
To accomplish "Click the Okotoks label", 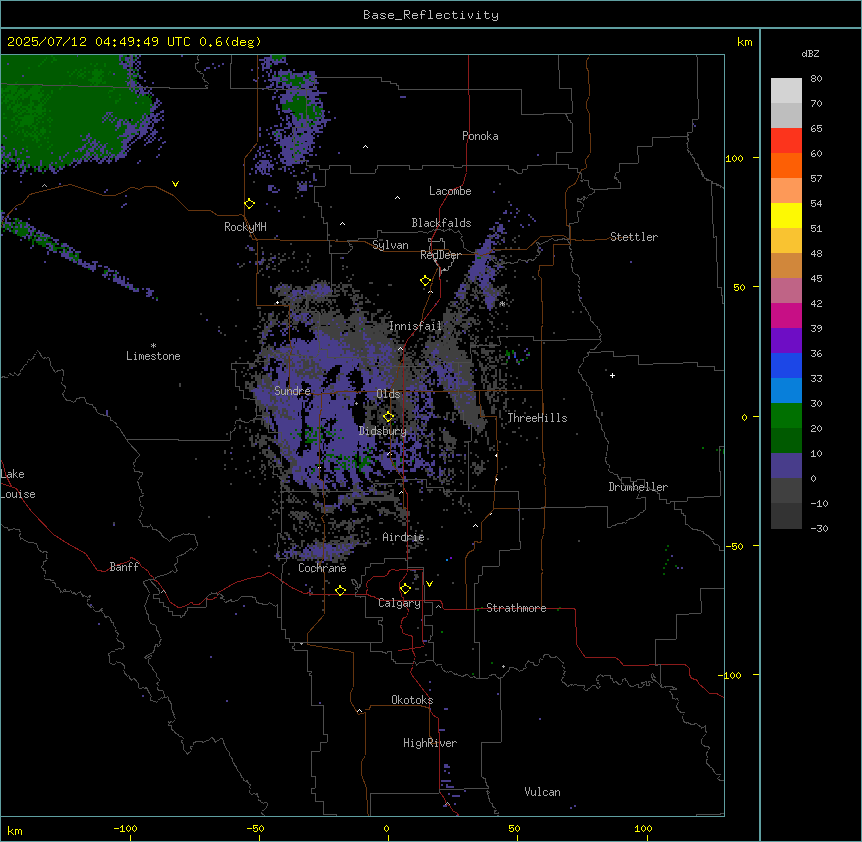I will click(412, 700).
